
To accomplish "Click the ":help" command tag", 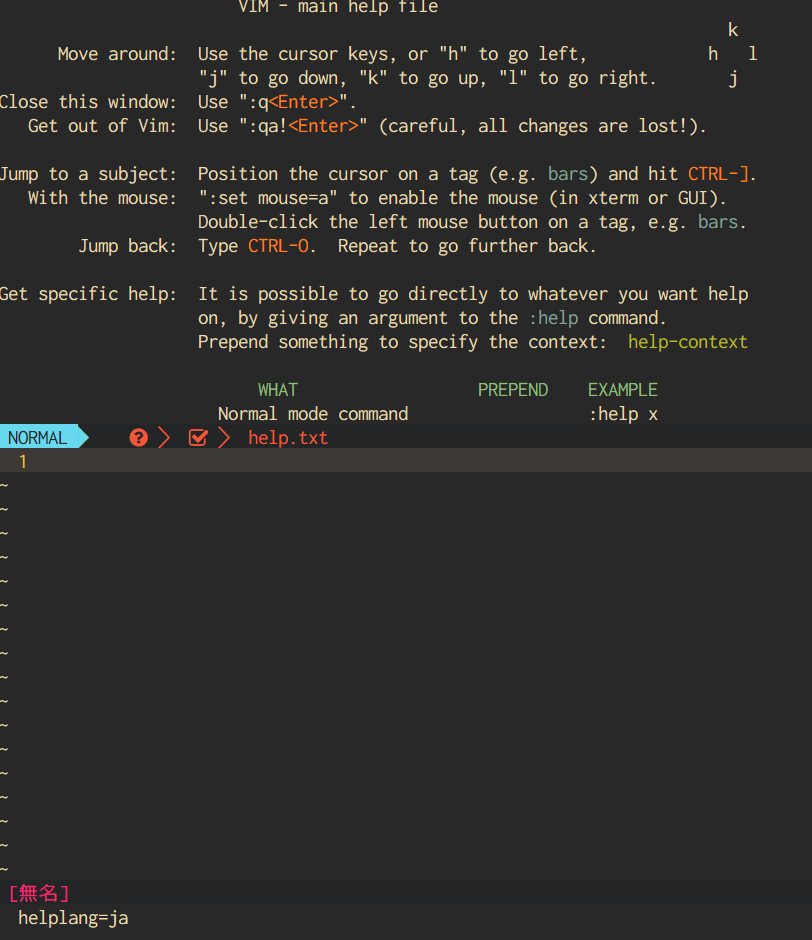I will 553,317.
